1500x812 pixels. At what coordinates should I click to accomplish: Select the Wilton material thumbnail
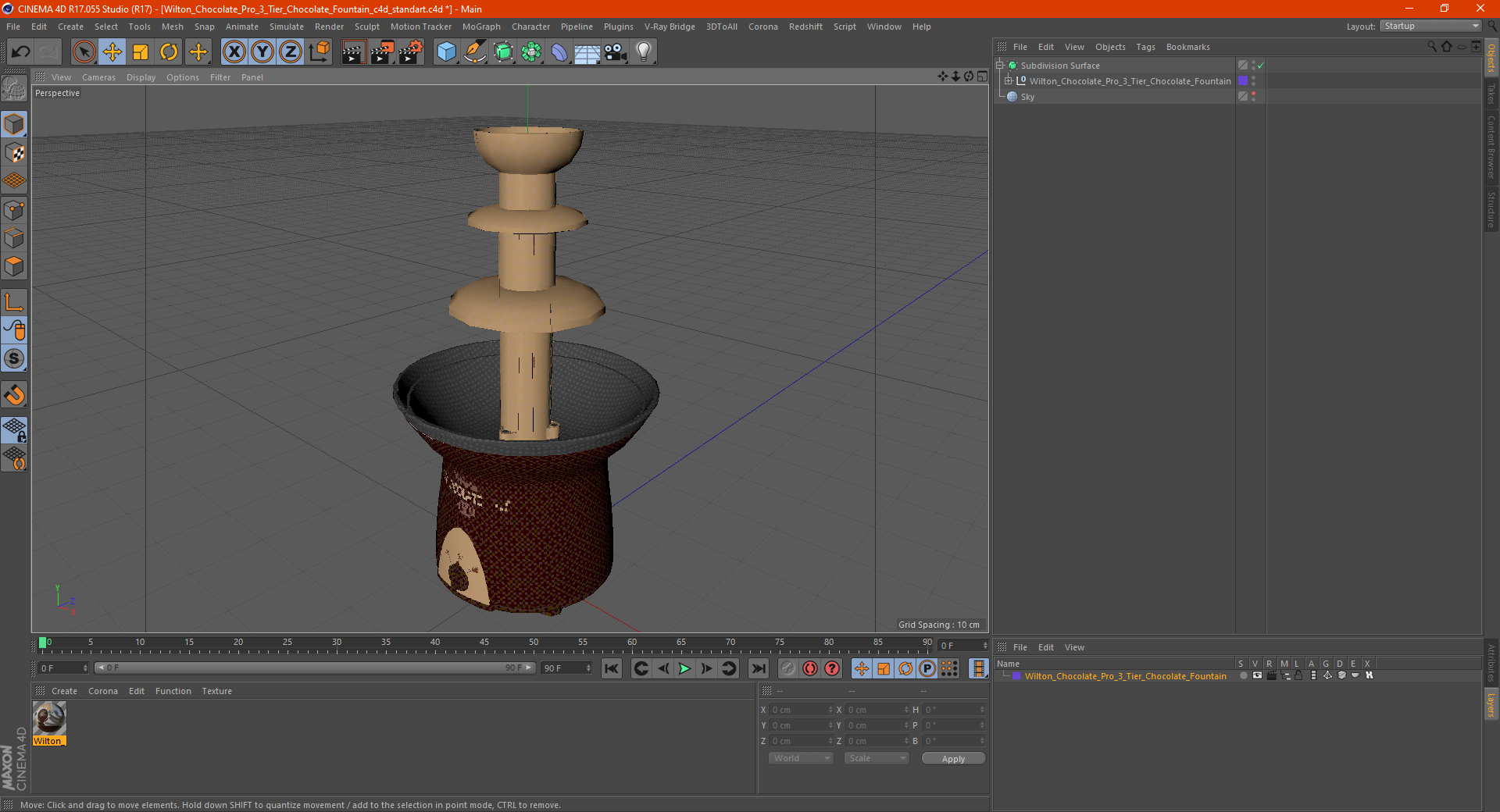click(x=49, y=718)
